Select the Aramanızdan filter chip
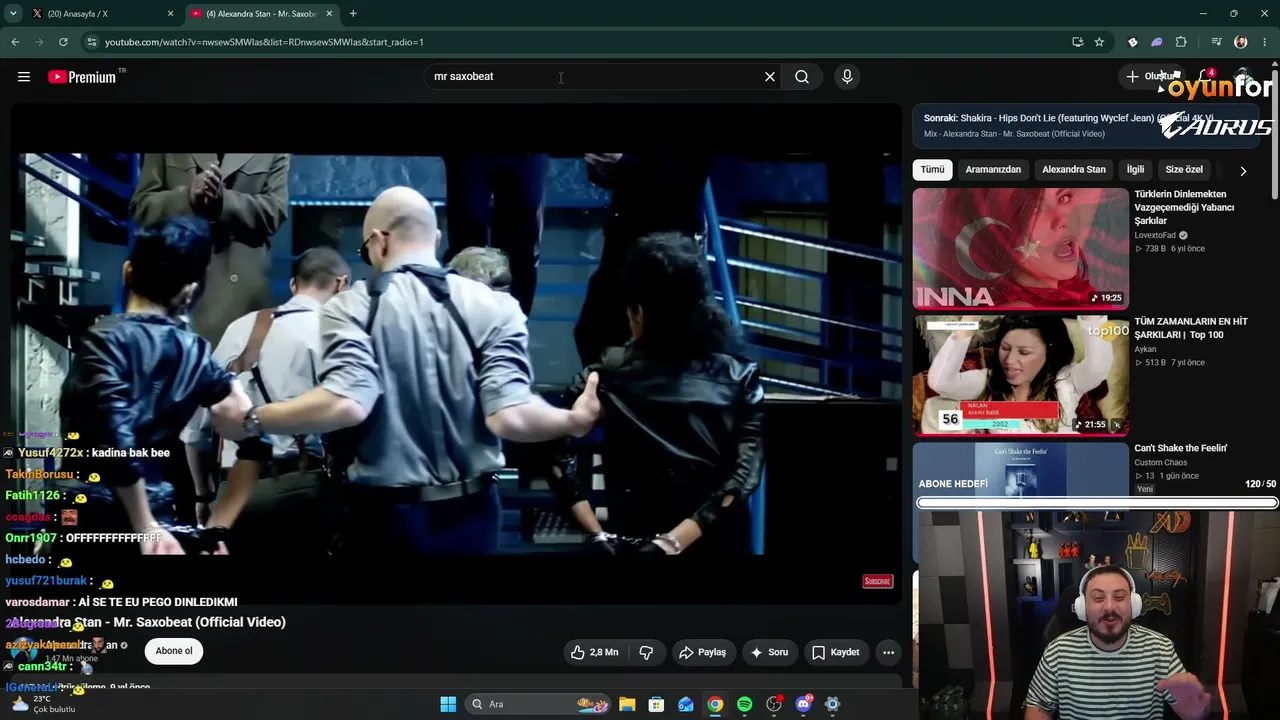Image resolution: width=1280 pixels, height=720 pixels. coord(993,170)
